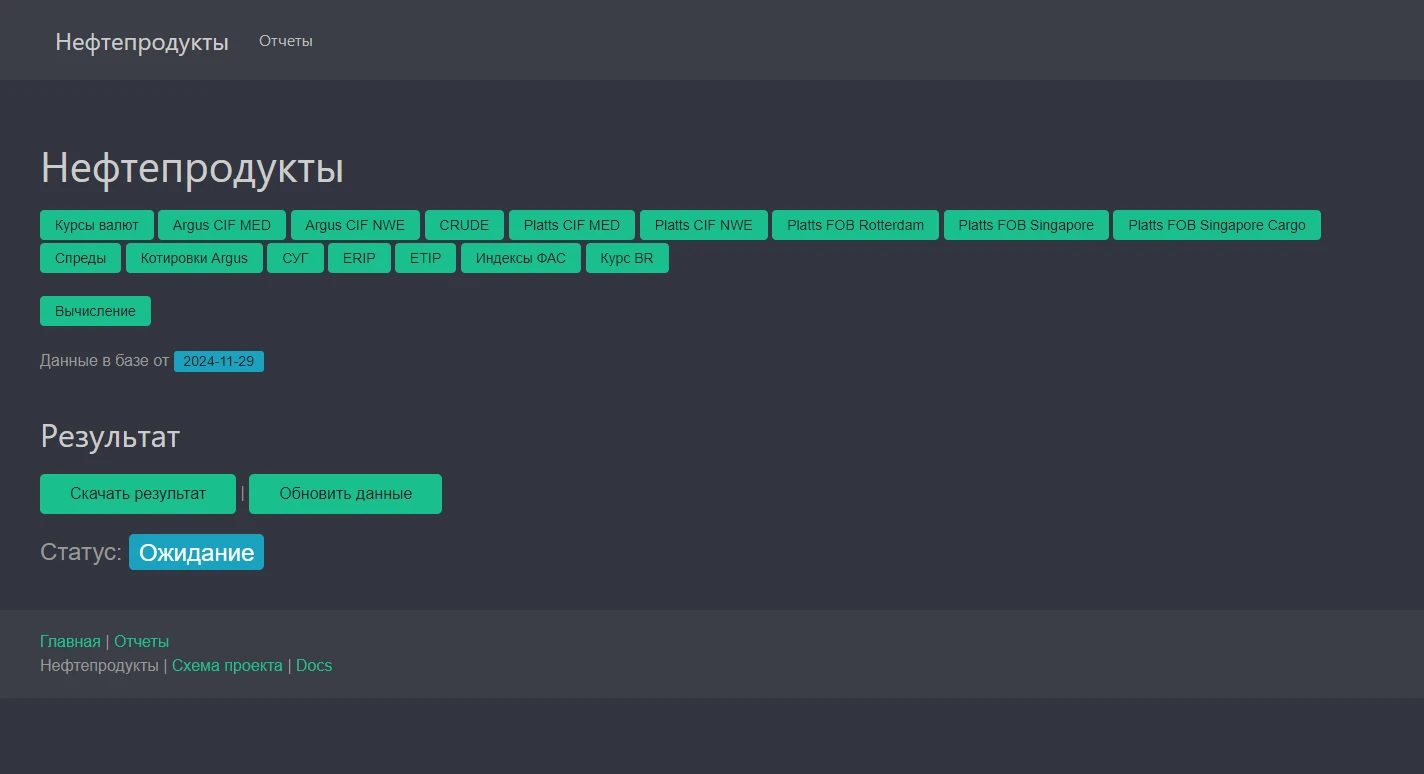Click the Курсы валют button
This screenshot has width=1424, height=774.
(97, 225)
